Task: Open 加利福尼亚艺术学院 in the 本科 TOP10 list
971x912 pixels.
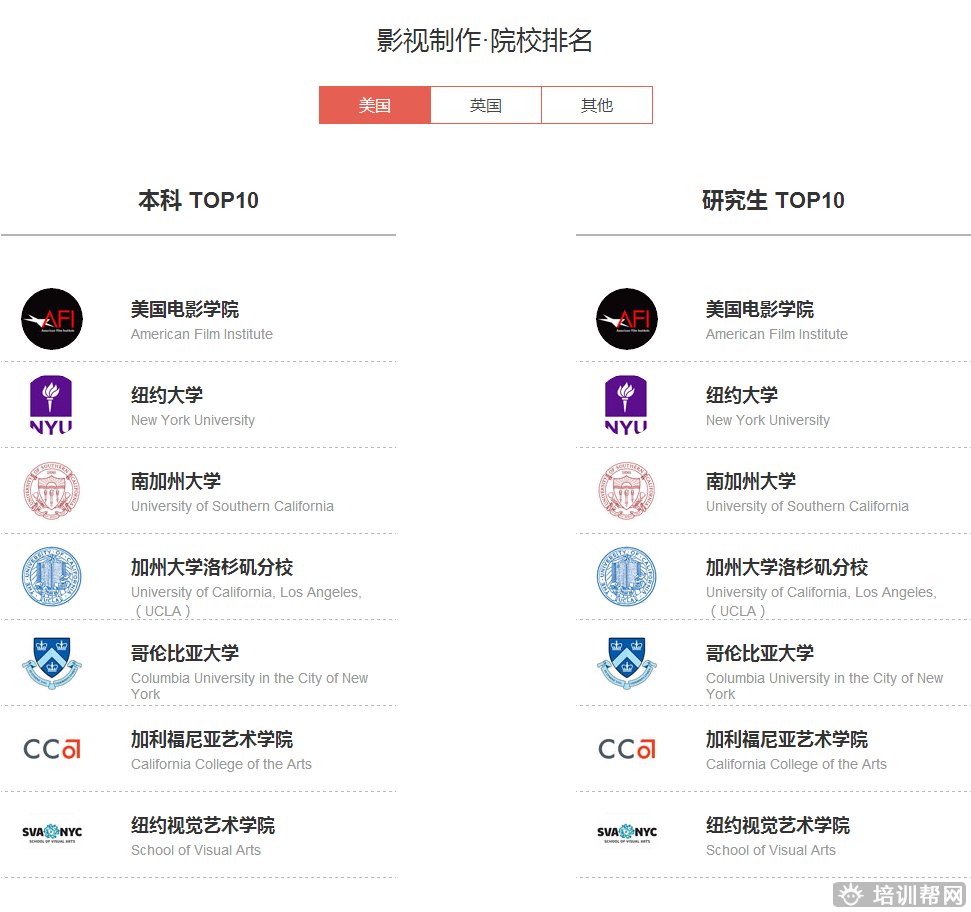Action: click(212, 739)
